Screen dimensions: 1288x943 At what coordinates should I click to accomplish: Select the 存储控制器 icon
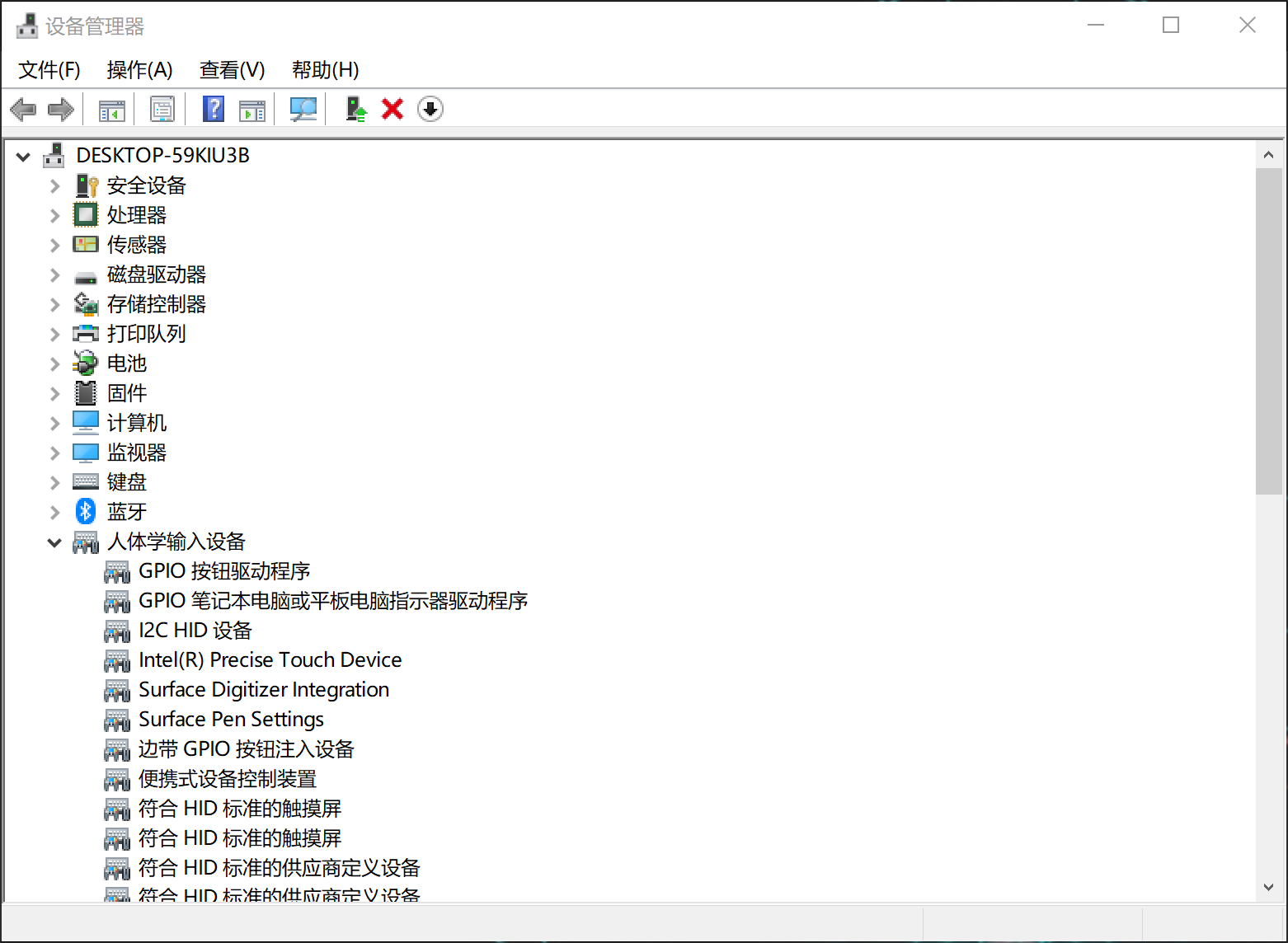86,304
